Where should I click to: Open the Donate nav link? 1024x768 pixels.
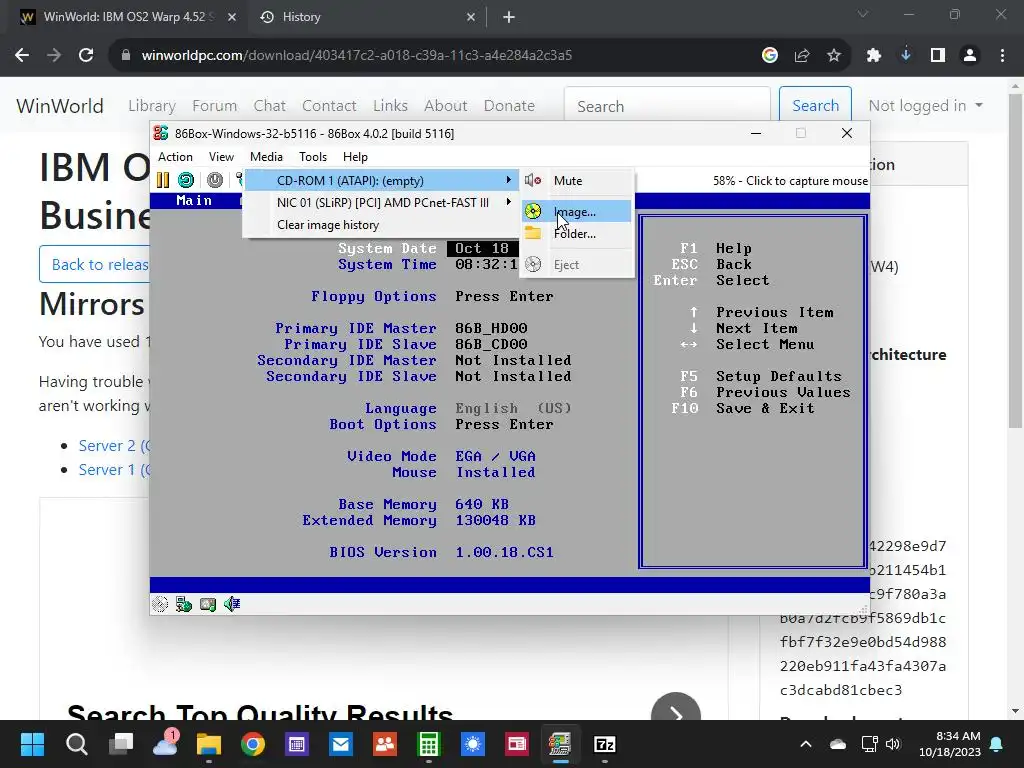point(509,106)
